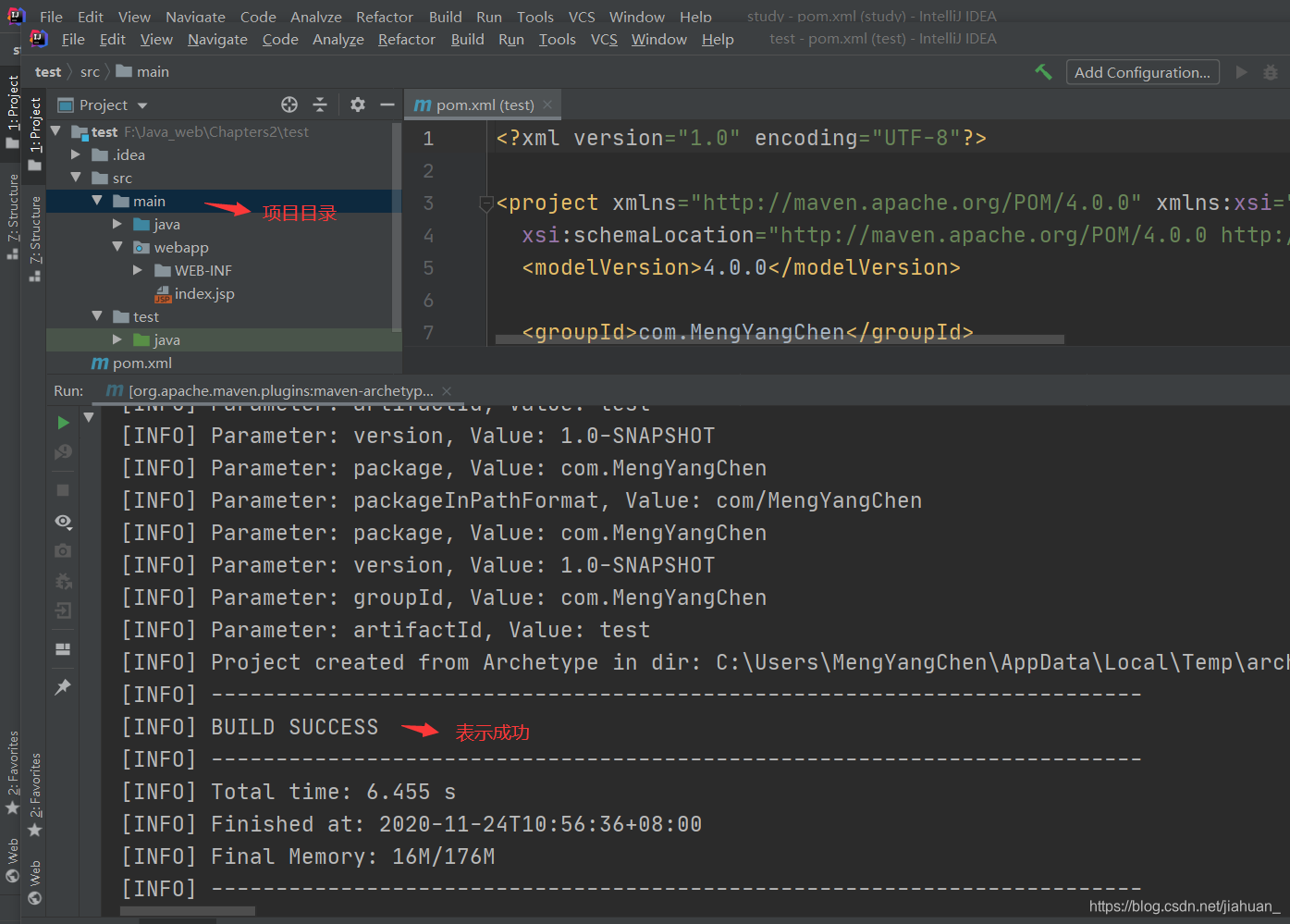Click the Stop square in Run panel

coord(63,490)
